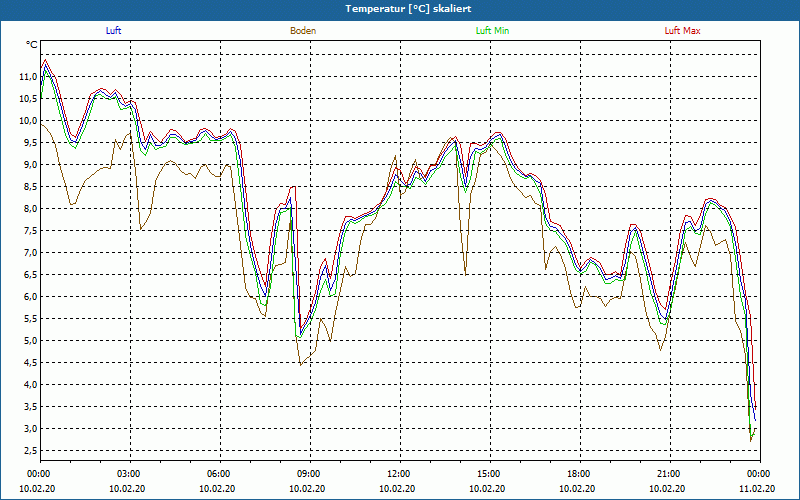Click the 15:00 time axis label
The height and width of the screenshot is (500, 800).
(x=490, y=473)
